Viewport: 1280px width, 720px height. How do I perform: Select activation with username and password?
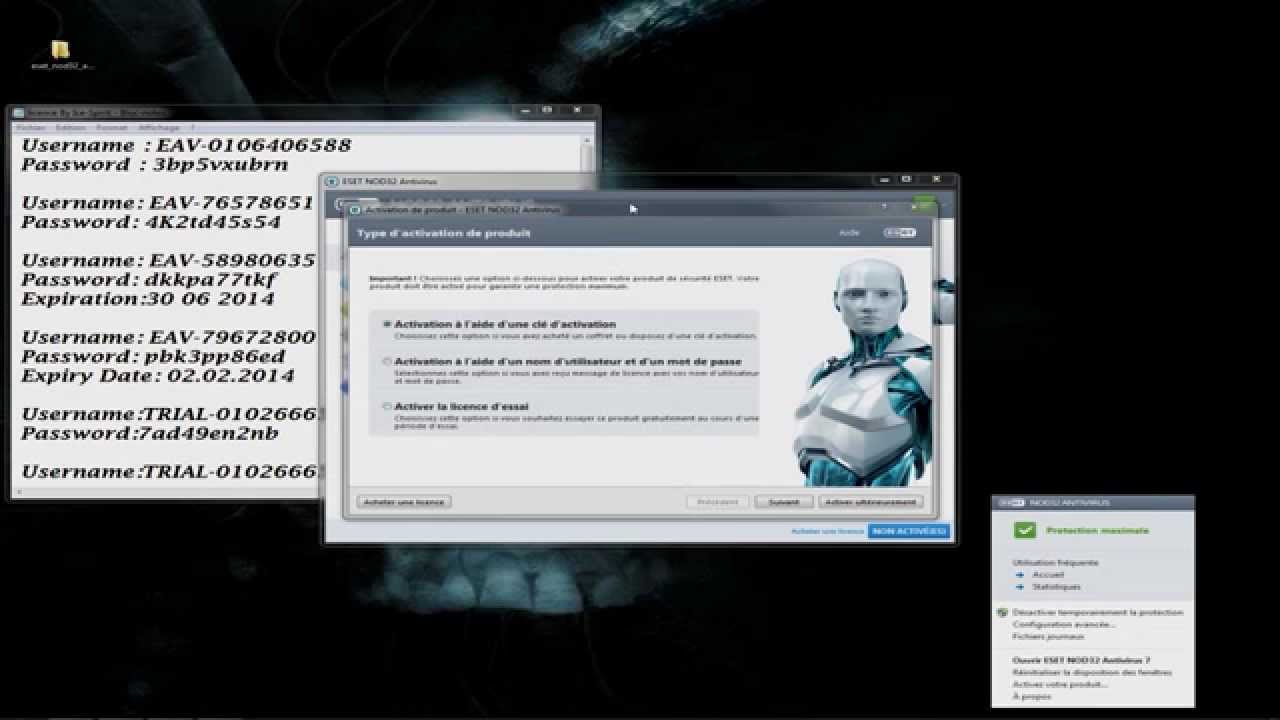click(x=387, y=361)
